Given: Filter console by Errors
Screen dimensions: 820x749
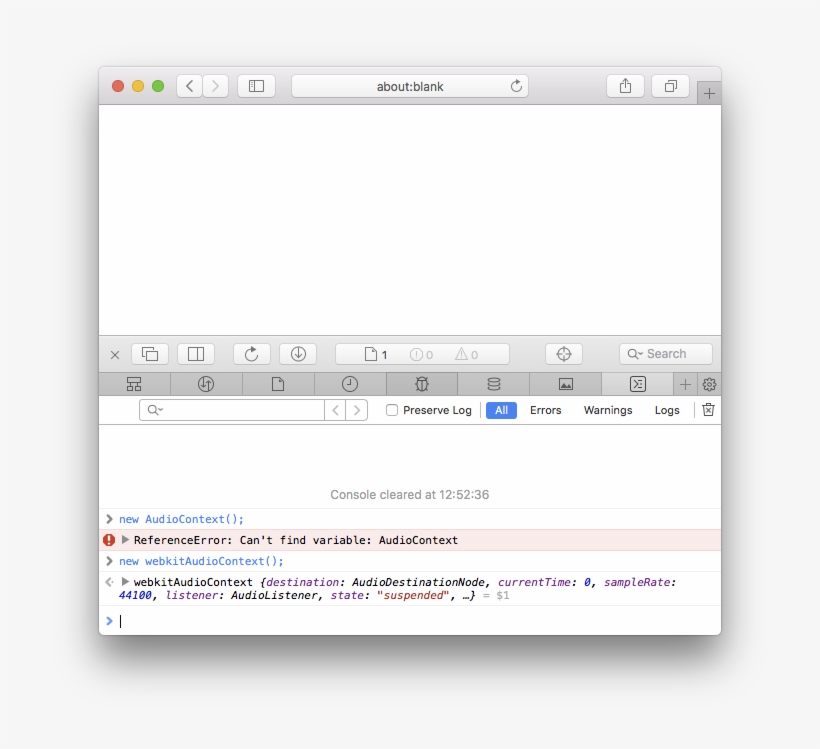Looking at the screenshot, I should click(545, 410).
